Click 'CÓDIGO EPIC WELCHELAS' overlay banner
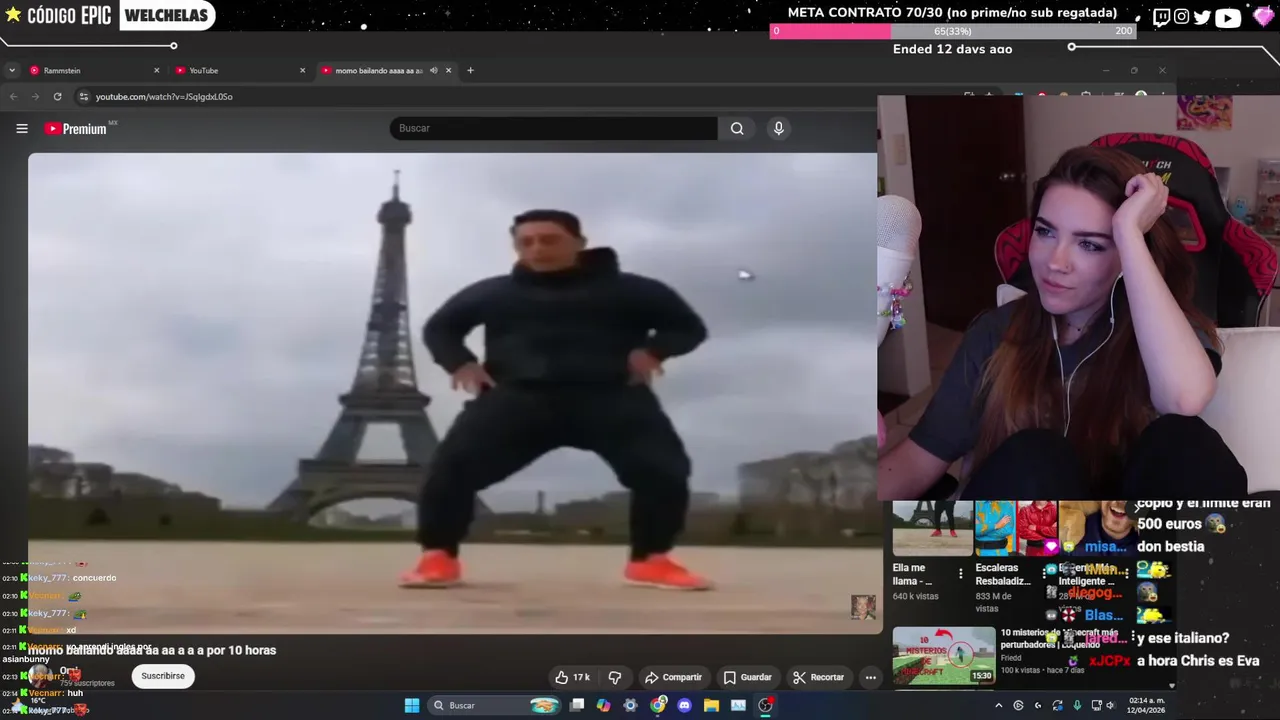The width and height of the screenshot is (1280, 720). [x=108, y=15]
